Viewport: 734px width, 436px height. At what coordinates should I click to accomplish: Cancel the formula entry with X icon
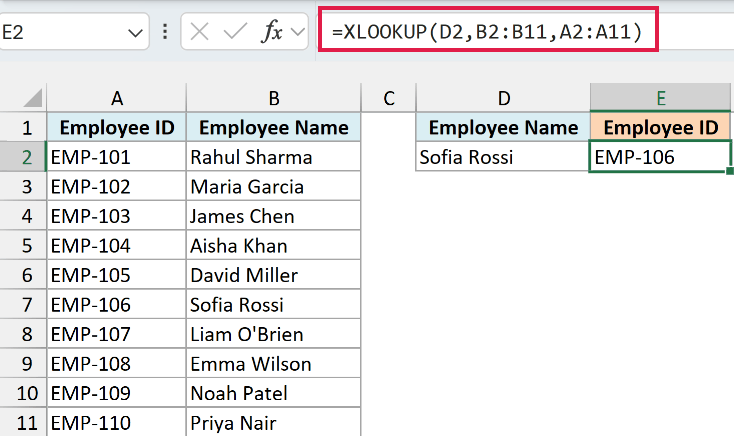(199, 32)
